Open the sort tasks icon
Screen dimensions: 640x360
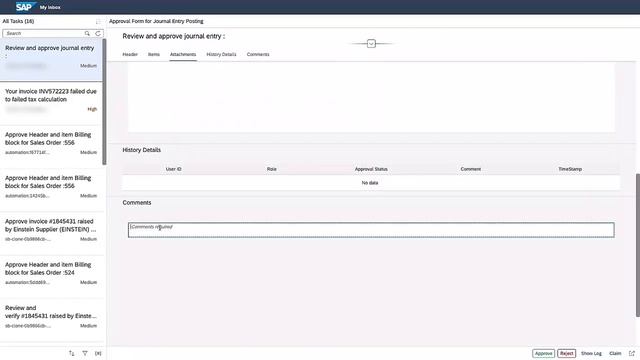[72, 353]
